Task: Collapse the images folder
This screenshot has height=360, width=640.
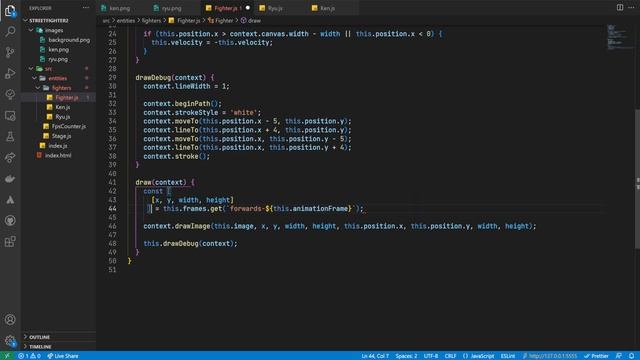Action: pos(31,30)
